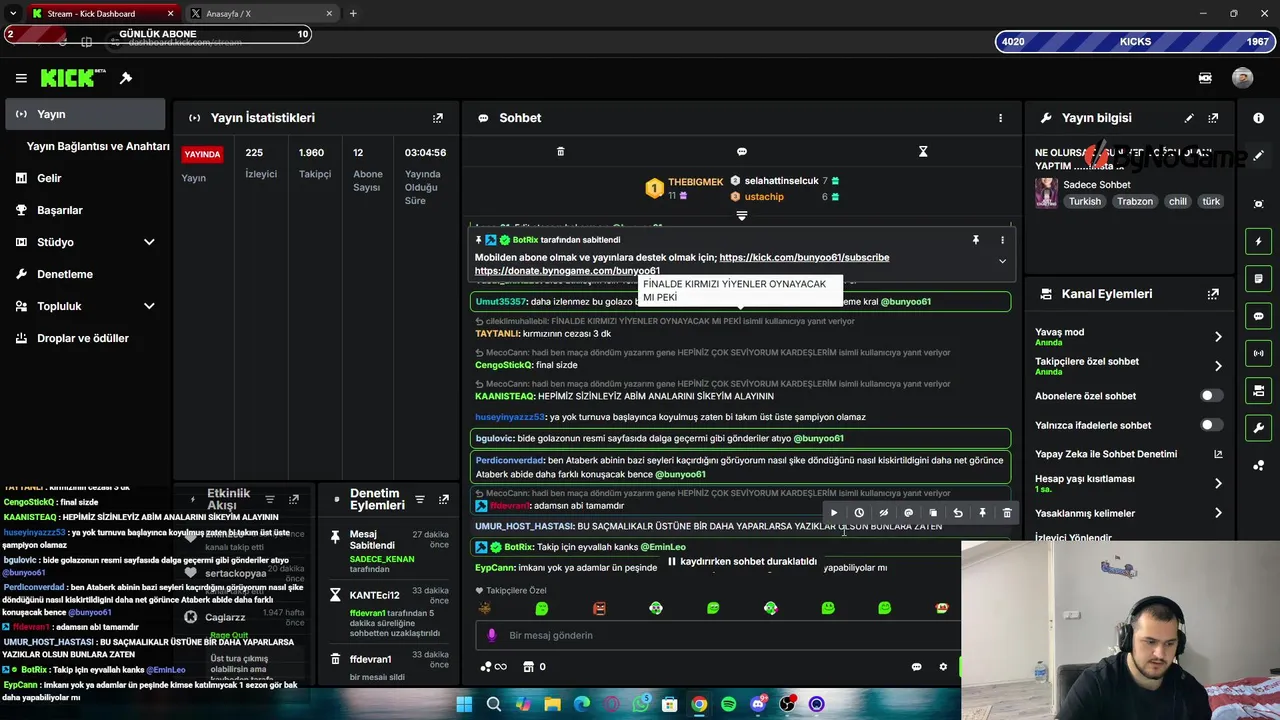
Task: Open pinned message three-dot menu
Action: [1002, 240]
